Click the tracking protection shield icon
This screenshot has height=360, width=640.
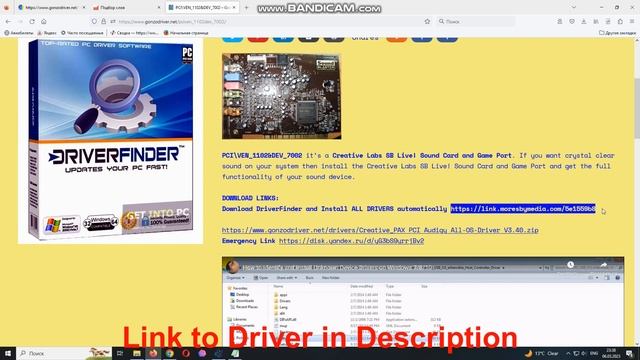click(94, 21)
